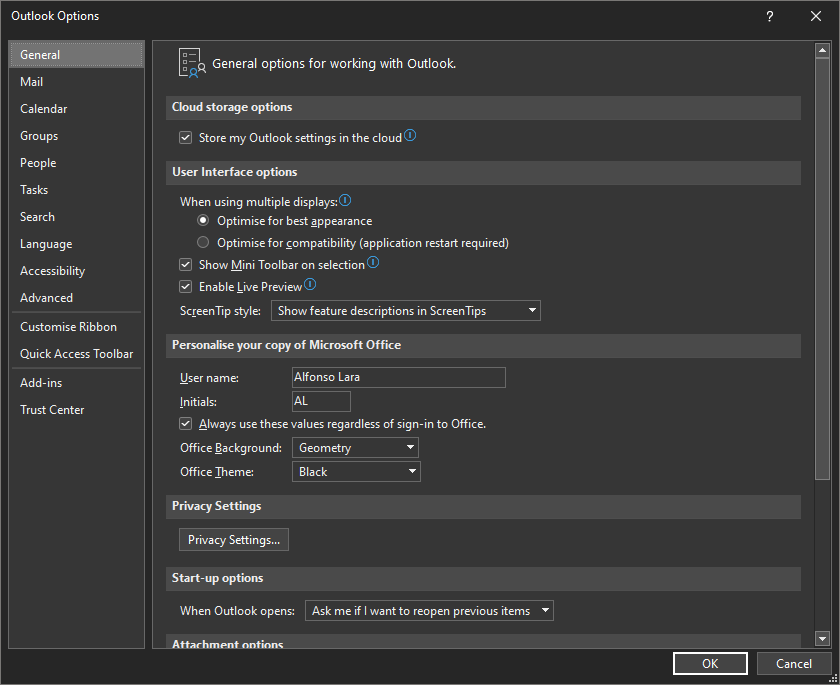Viewport: 840px width, 685px height.
Task: Click info icon next to multiple displays
Action: coord(345,200)
